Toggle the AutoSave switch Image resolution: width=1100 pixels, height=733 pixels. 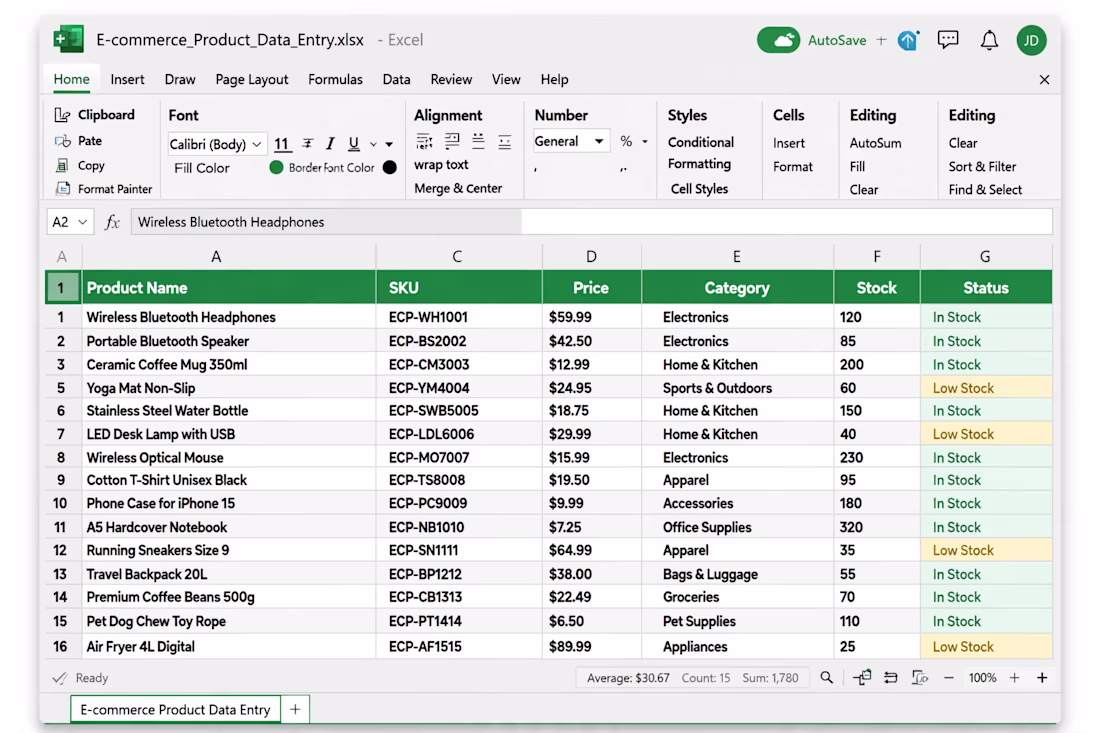(779, 40)
